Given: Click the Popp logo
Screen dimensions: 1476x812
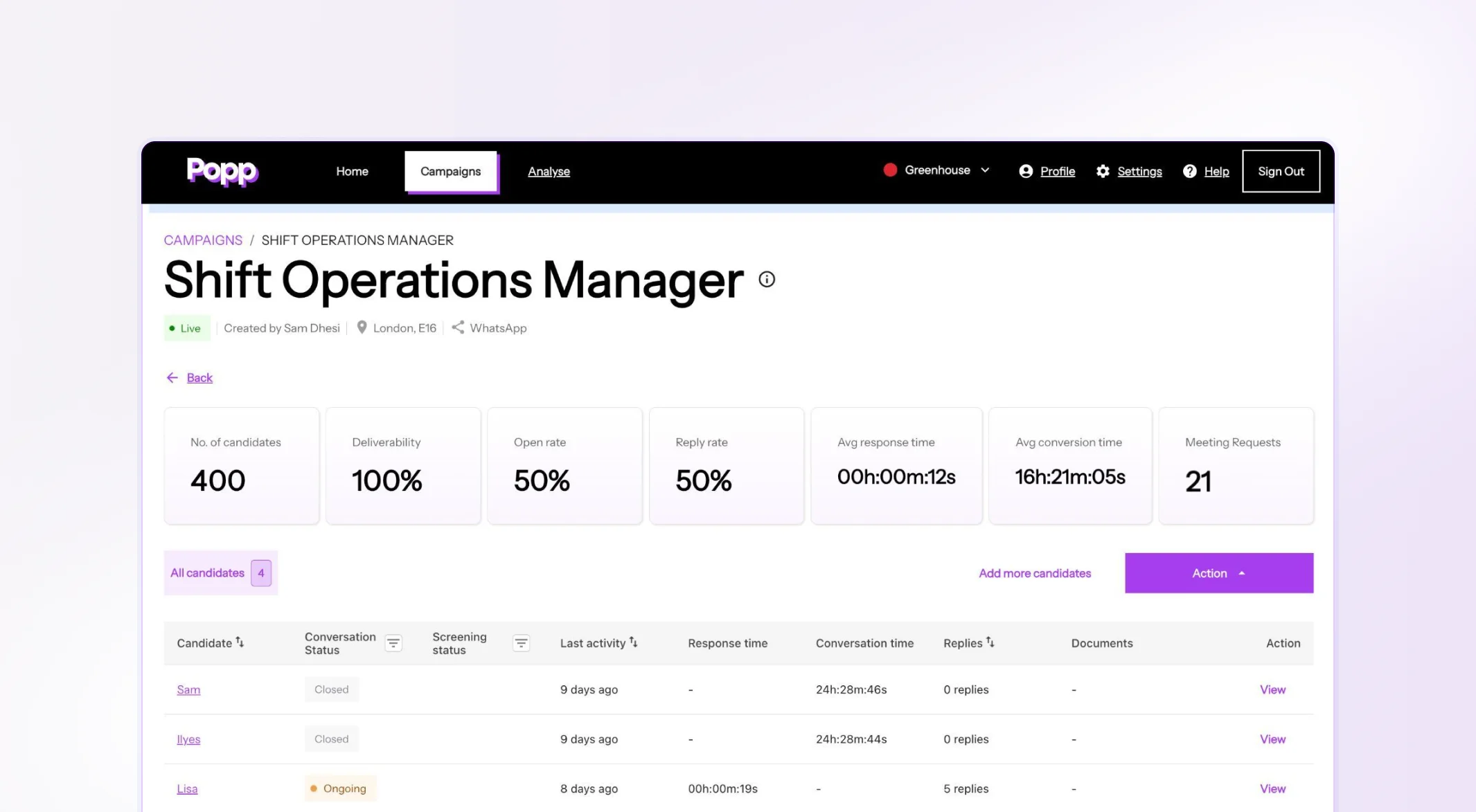Looking at the screenshot, I should [x=222, y=171].
